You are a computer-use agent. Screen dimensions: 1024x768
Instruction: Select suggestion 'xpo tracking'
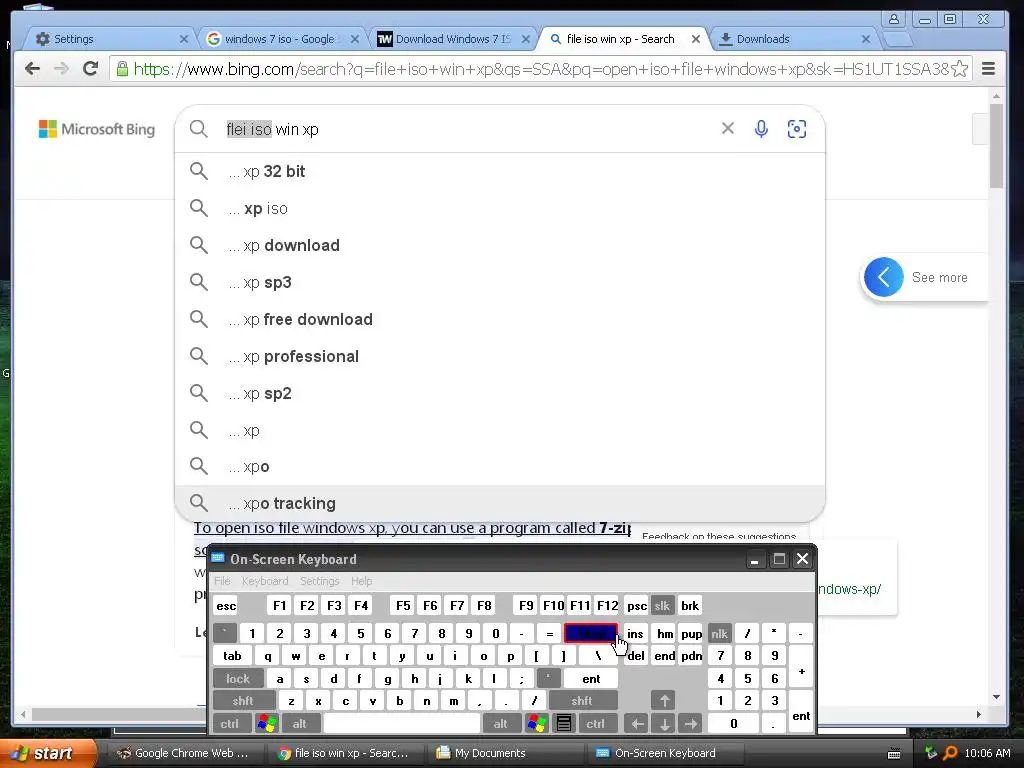pyautogui.click(x=500, y=504)
